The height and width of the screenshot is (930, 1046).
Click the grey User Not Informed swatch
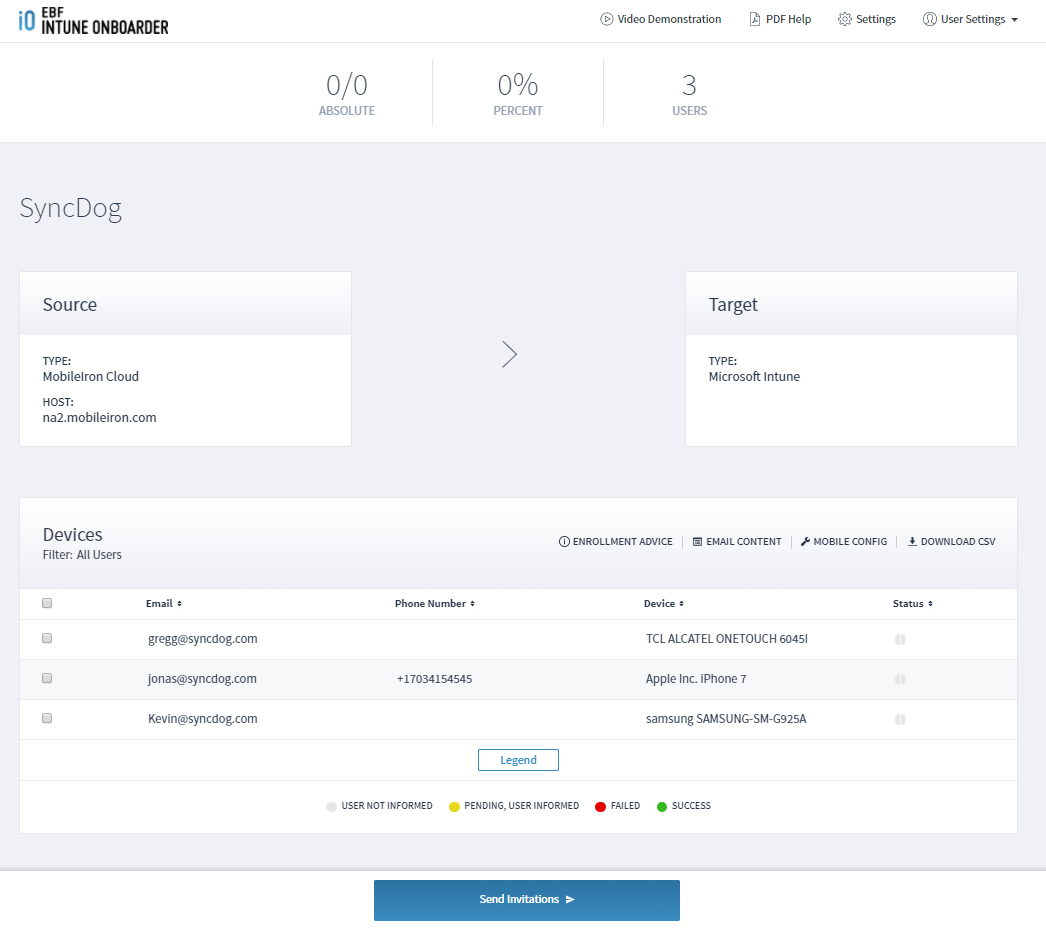(x=332, y=807)
